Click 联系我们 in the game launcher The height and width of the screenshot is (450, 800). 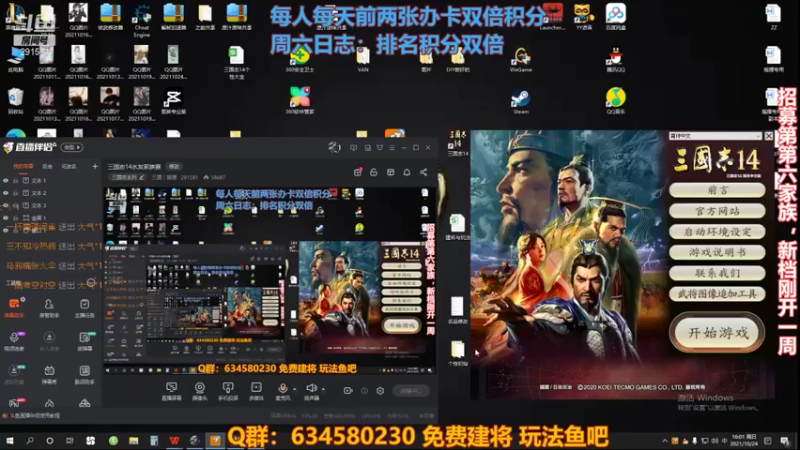(x=717, y=273)
